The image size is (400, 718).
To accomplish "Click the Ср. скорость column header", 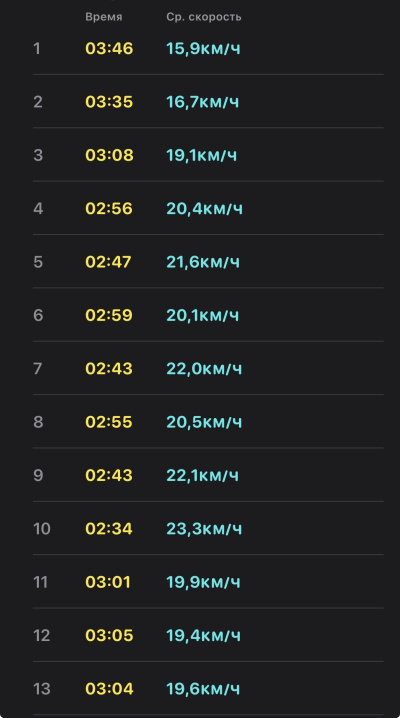I will tap(204, 17).
